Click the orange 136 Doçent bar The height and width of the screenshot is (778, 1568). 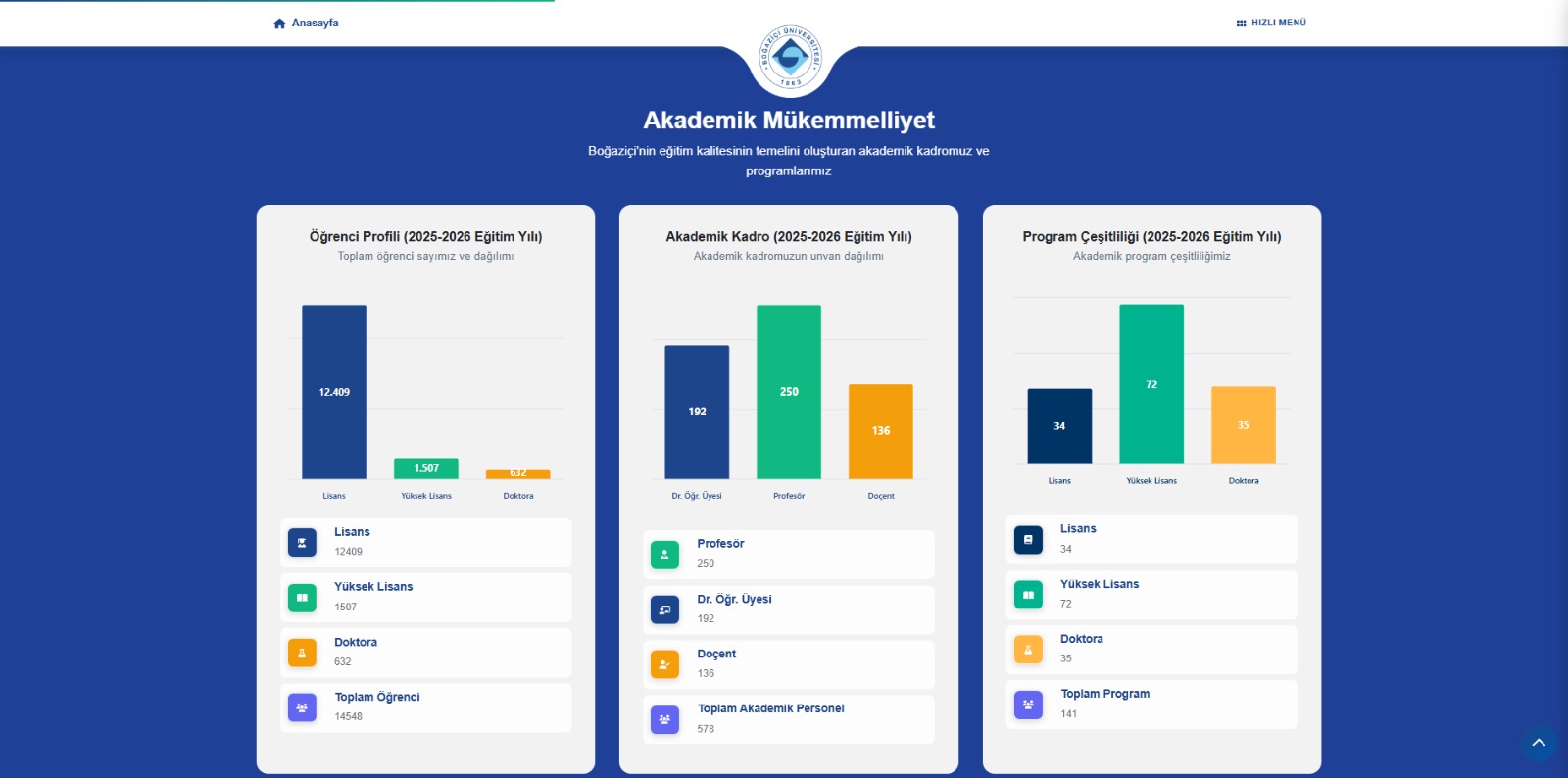880,431
